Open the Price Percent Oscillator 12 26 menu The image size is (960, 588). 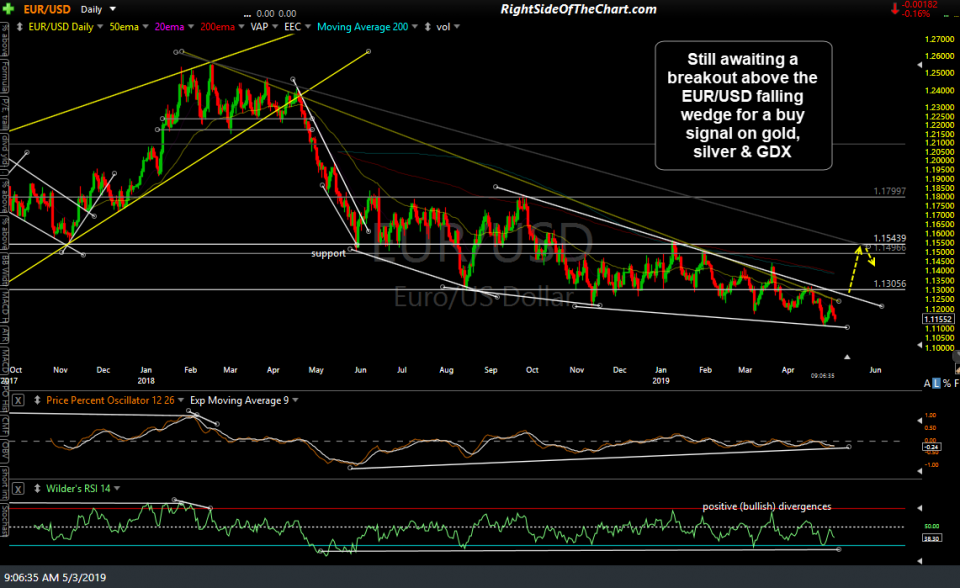[x=110, y=400]
